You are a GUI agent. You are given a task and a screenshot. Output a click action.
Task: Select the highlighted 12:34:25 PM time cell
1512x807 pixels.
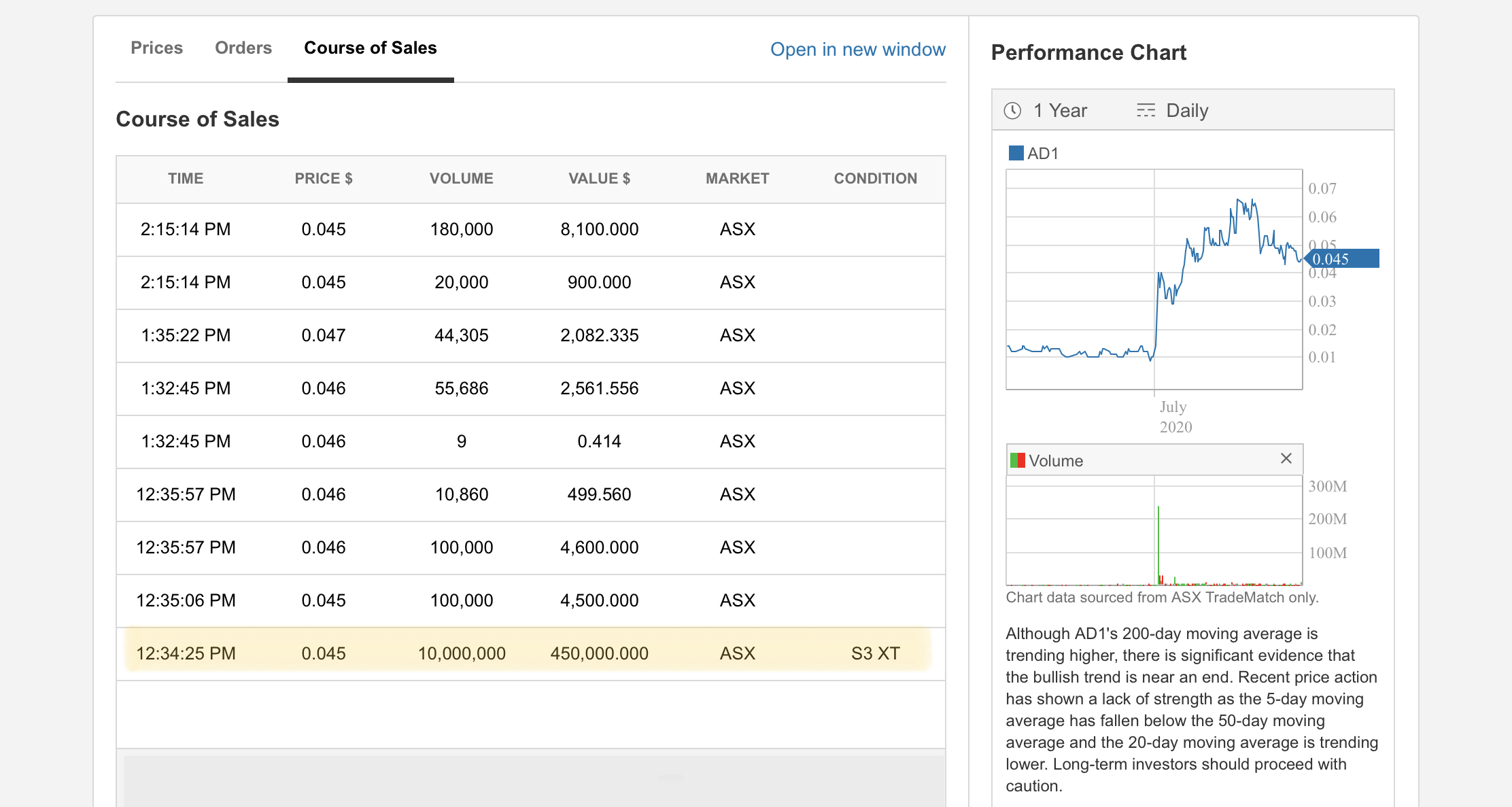click(186, 653)
